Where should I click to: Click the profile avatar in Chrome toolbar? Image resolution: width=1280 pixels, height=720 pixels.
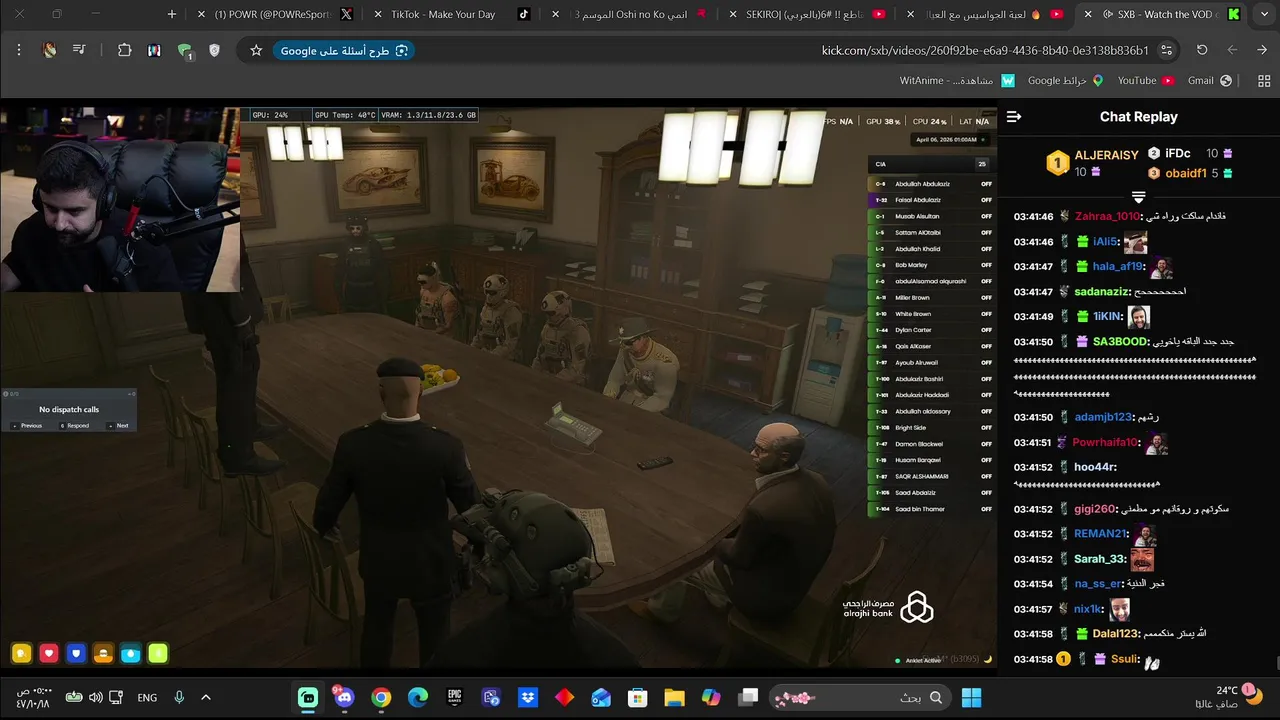click(49, 50)
